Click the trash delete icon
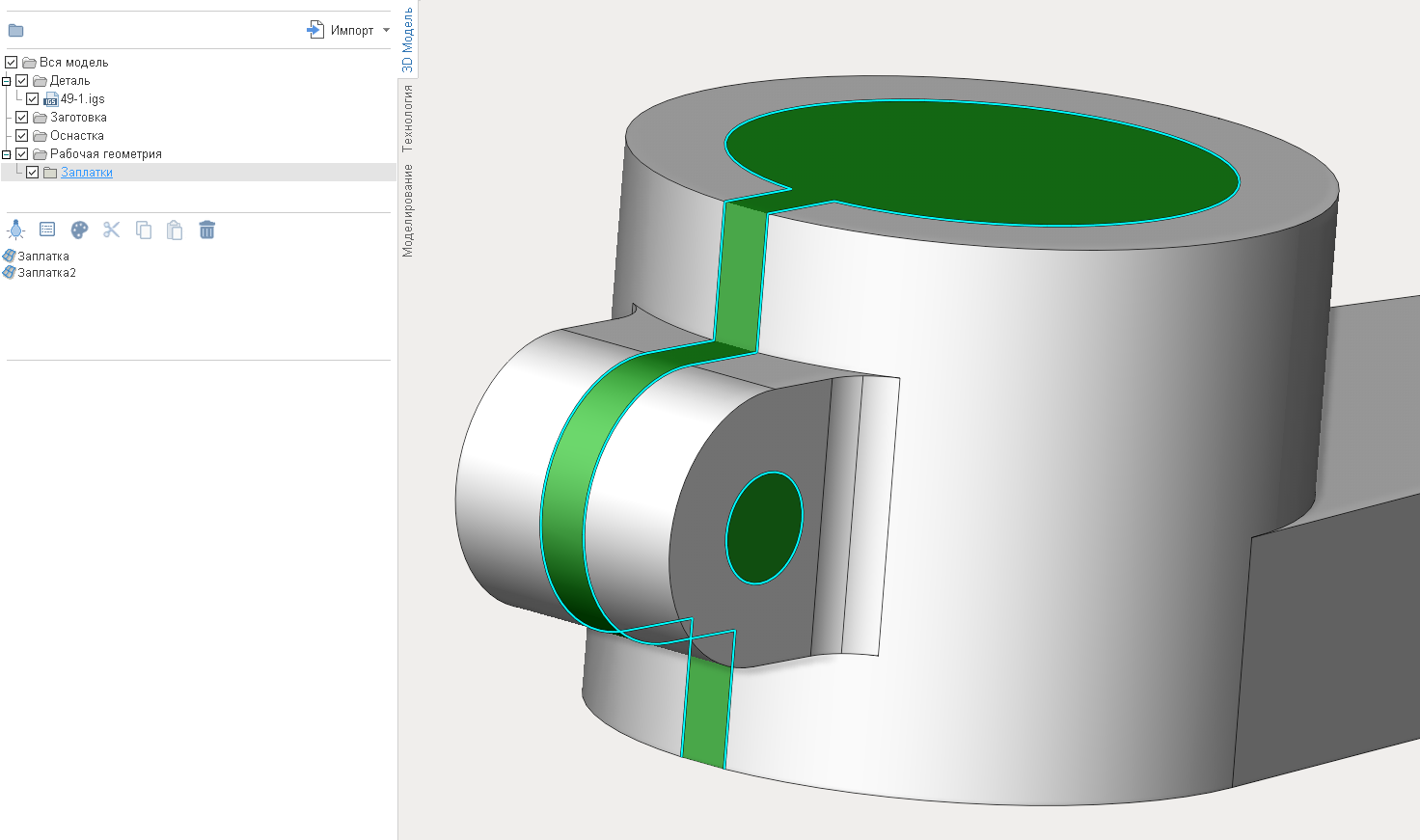Screen dimensions: 1420x840 [206, 230]
